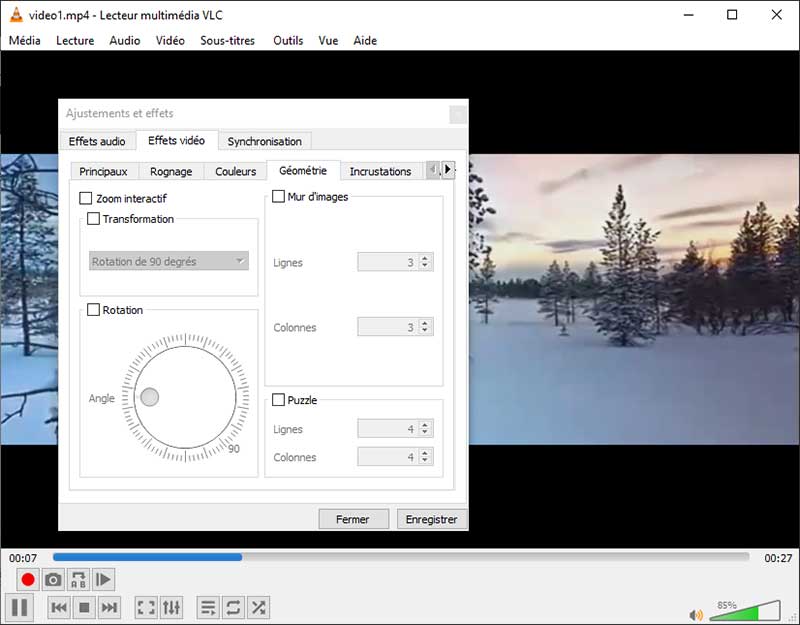800x625 pixels.
Task: Click the seek bar to jump position
Action: point(400,557)
